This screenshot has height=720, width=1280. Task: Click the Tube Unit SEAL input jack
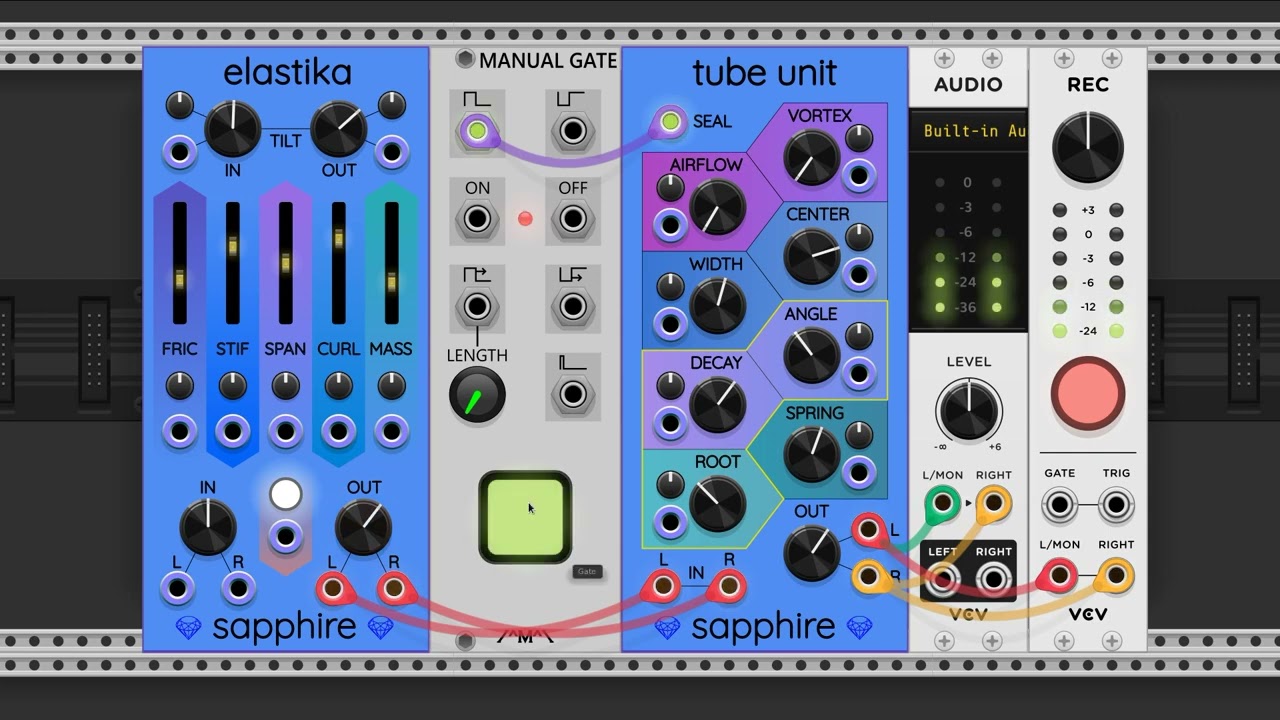[x=671, y=123]
